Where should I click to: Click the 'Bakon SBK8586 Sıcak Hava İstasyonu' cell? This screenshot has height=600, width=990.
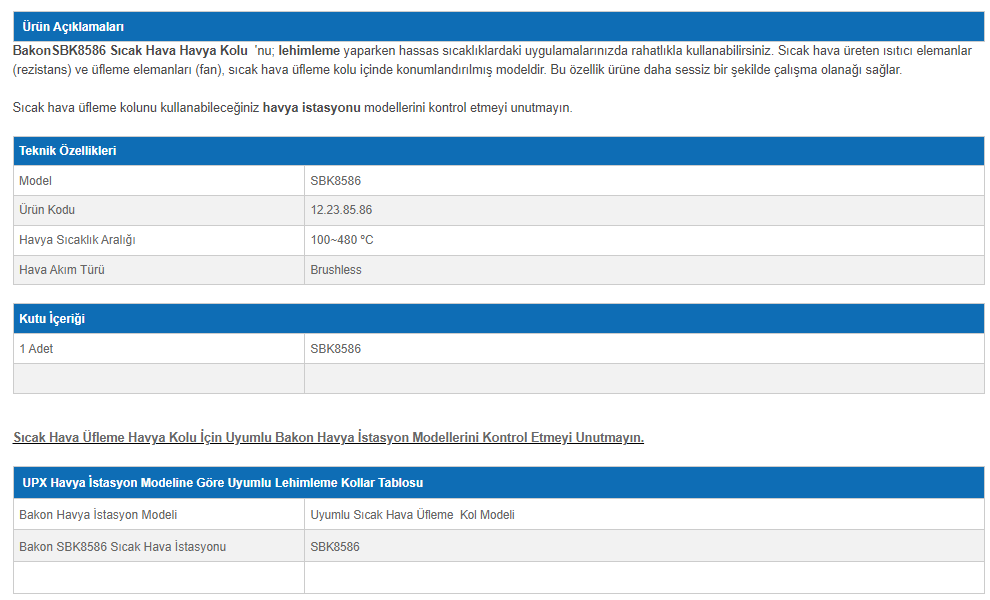(159, 546)
